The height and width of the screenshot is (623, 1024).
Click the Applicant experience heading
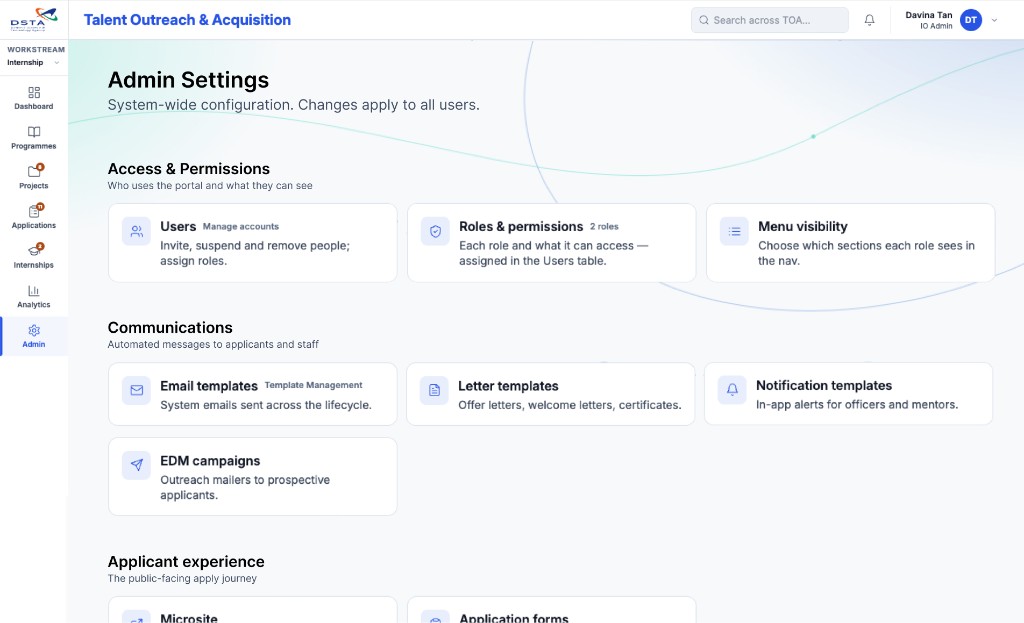pyautogui.click(x=186, y=562)
